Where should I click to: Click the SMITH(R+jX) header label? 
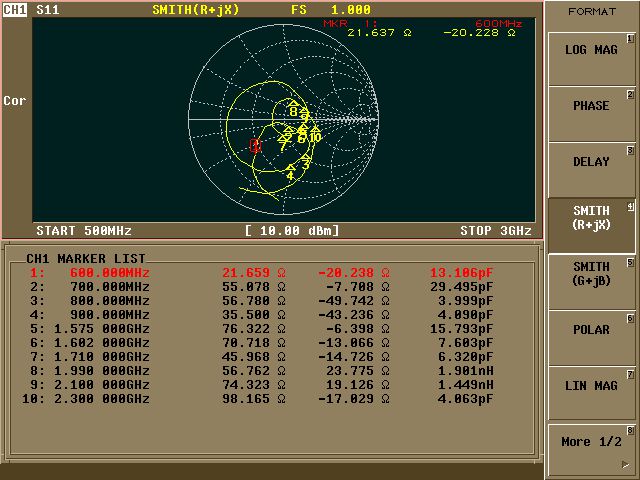point(196,10)
